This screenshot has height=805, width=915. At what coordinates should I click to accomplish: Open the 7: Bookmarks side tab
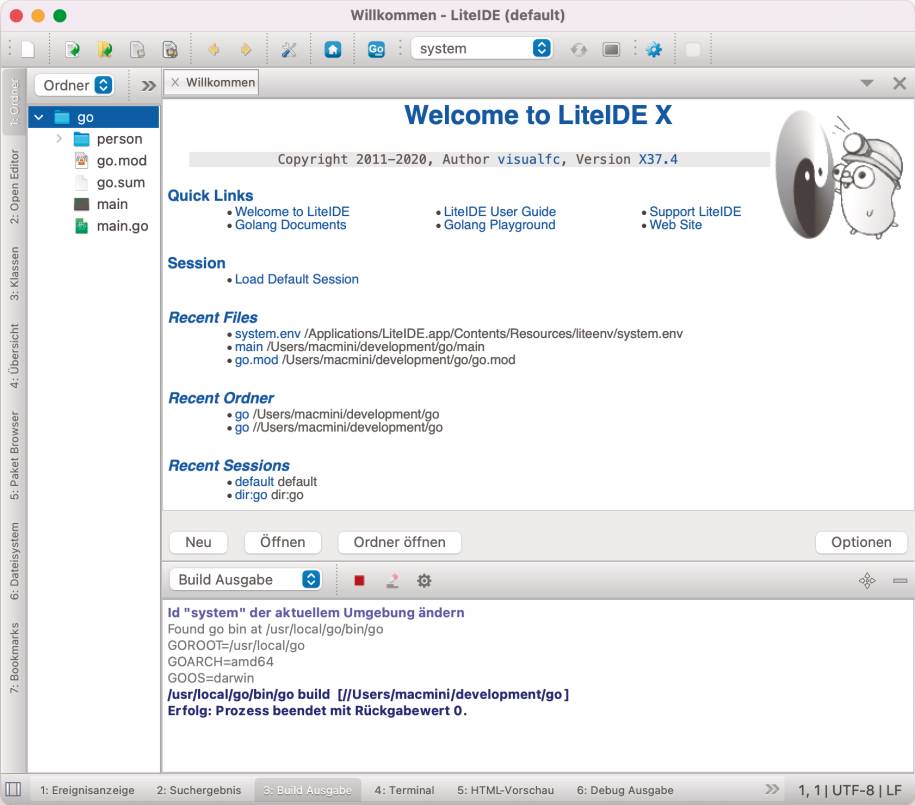coord(14,658)
